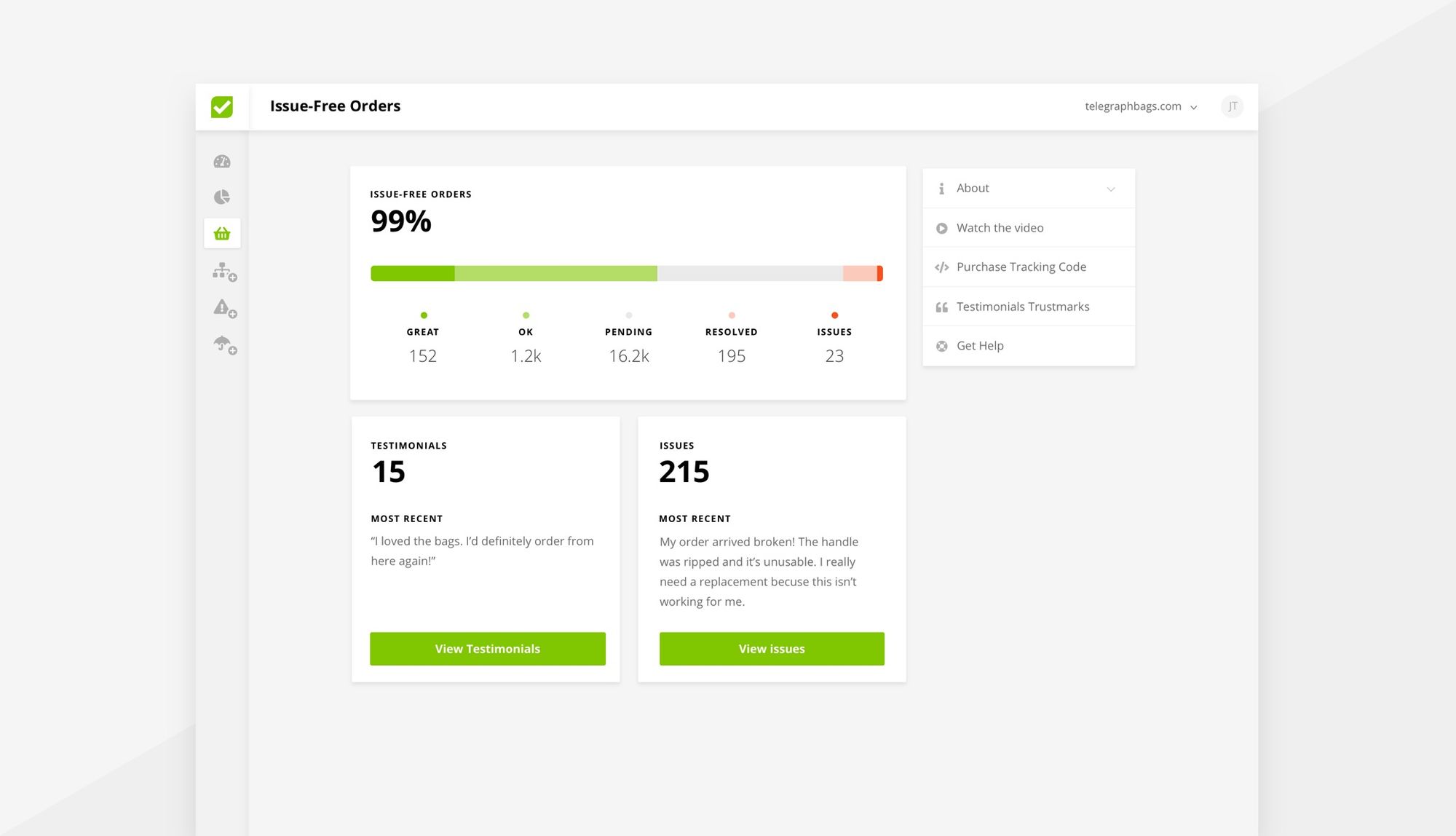Open the JT user avatar menu

[x=1232, y=106]
